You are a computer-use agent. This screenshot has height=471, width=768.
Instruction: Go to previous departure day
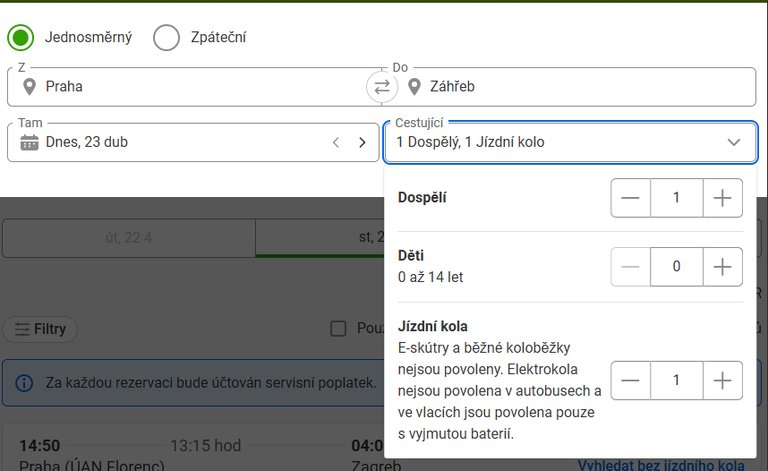pyautogui.click(x=337, y=142)
